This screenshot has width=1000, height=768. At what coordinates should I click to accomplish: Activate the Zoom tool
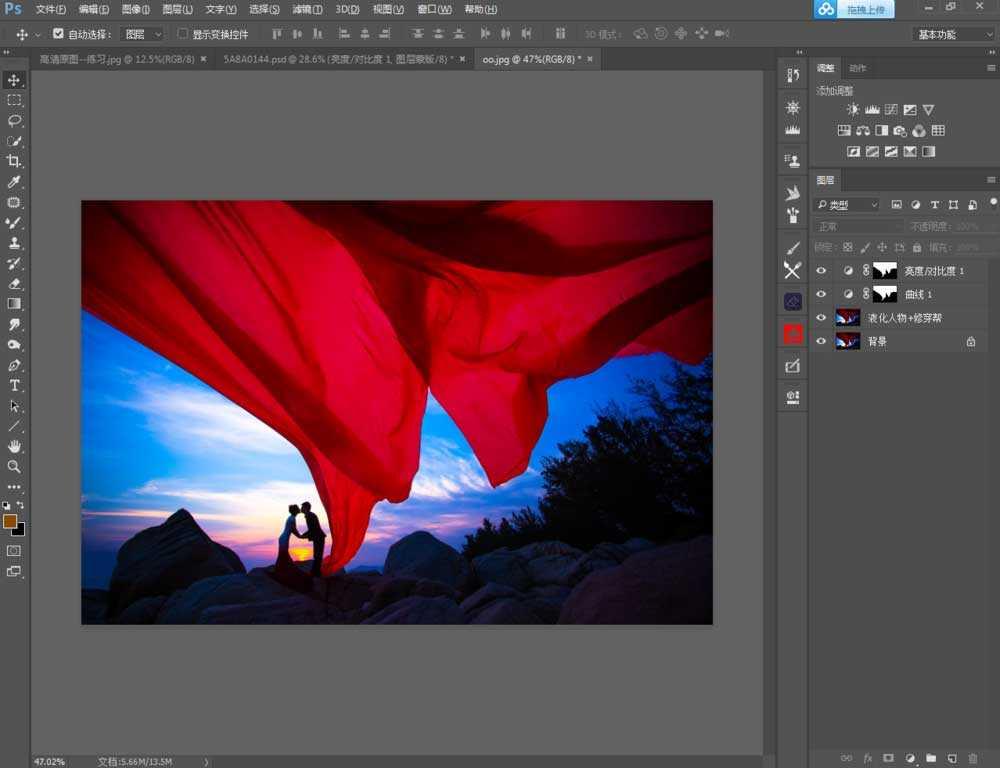[x=14, y=466]
